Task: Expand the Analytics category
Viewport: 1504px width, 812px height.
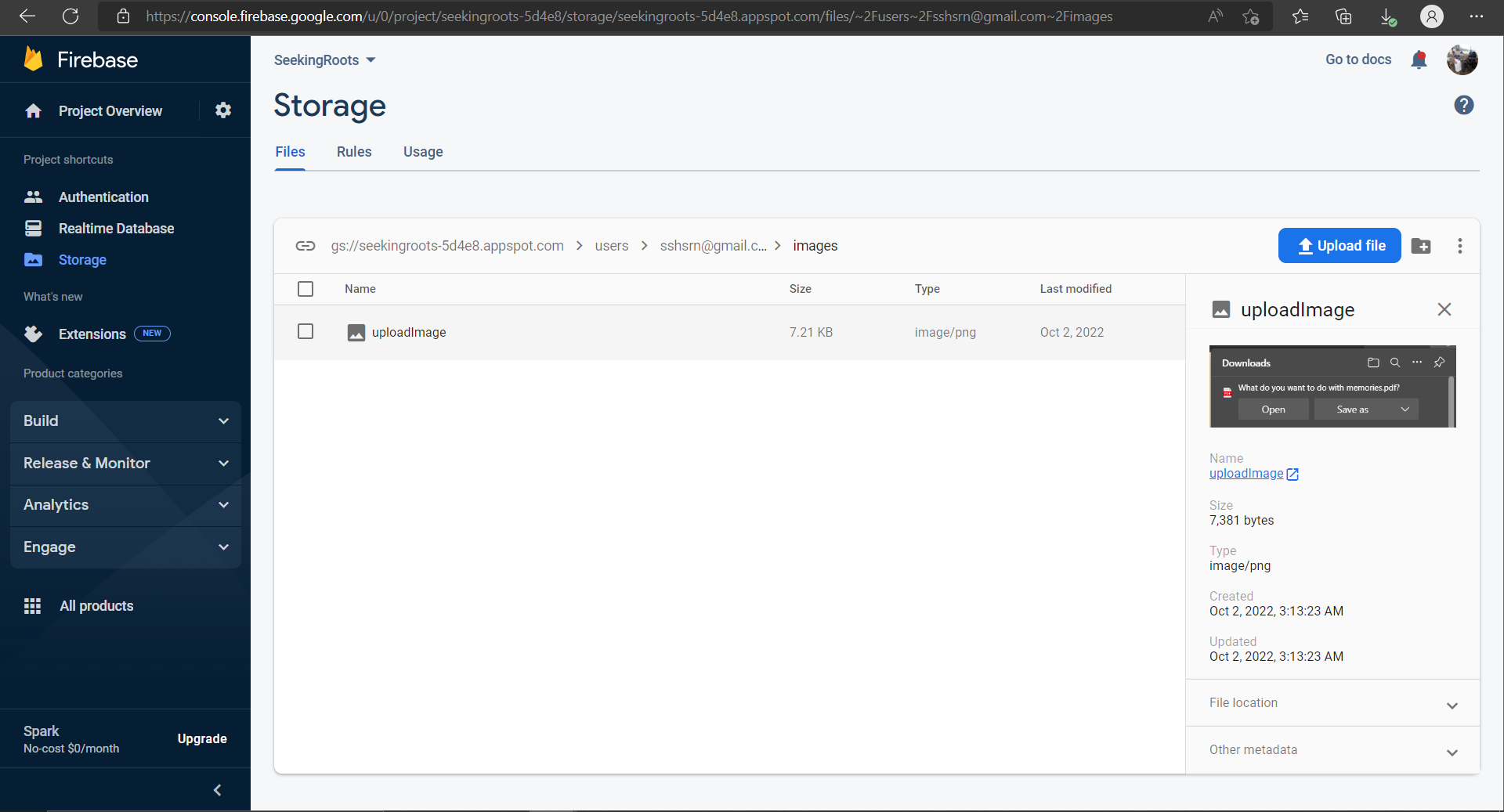Action: pos(125,505)
